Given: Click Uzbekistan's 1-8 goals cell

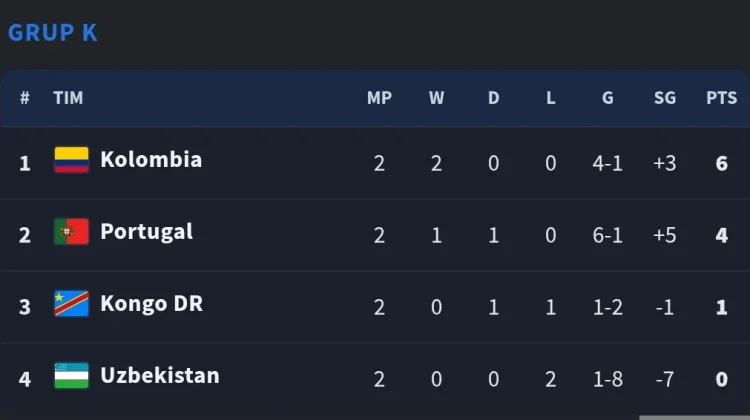Looking at the screenshot, I should pos(607,379).
